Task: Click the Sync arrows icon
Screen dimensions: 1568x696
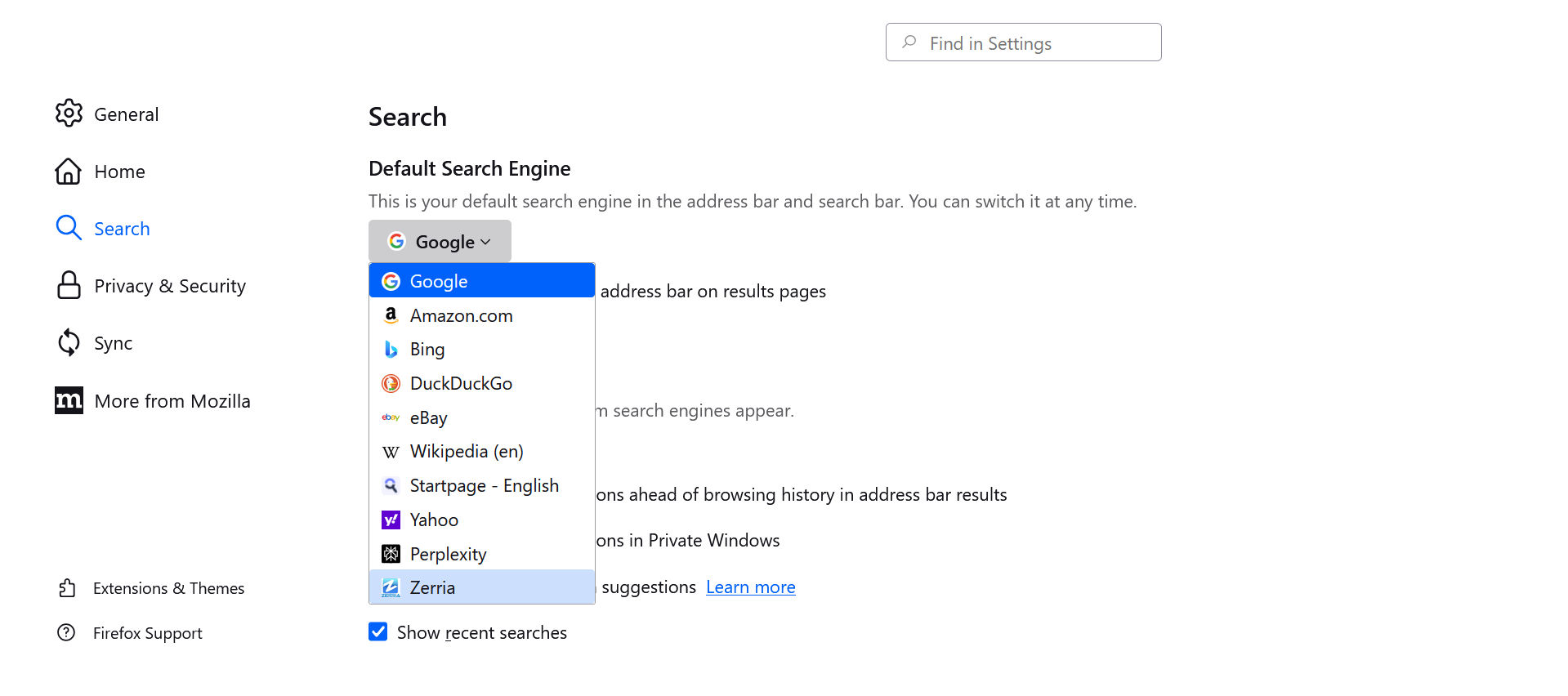Action: coord(69,342)
